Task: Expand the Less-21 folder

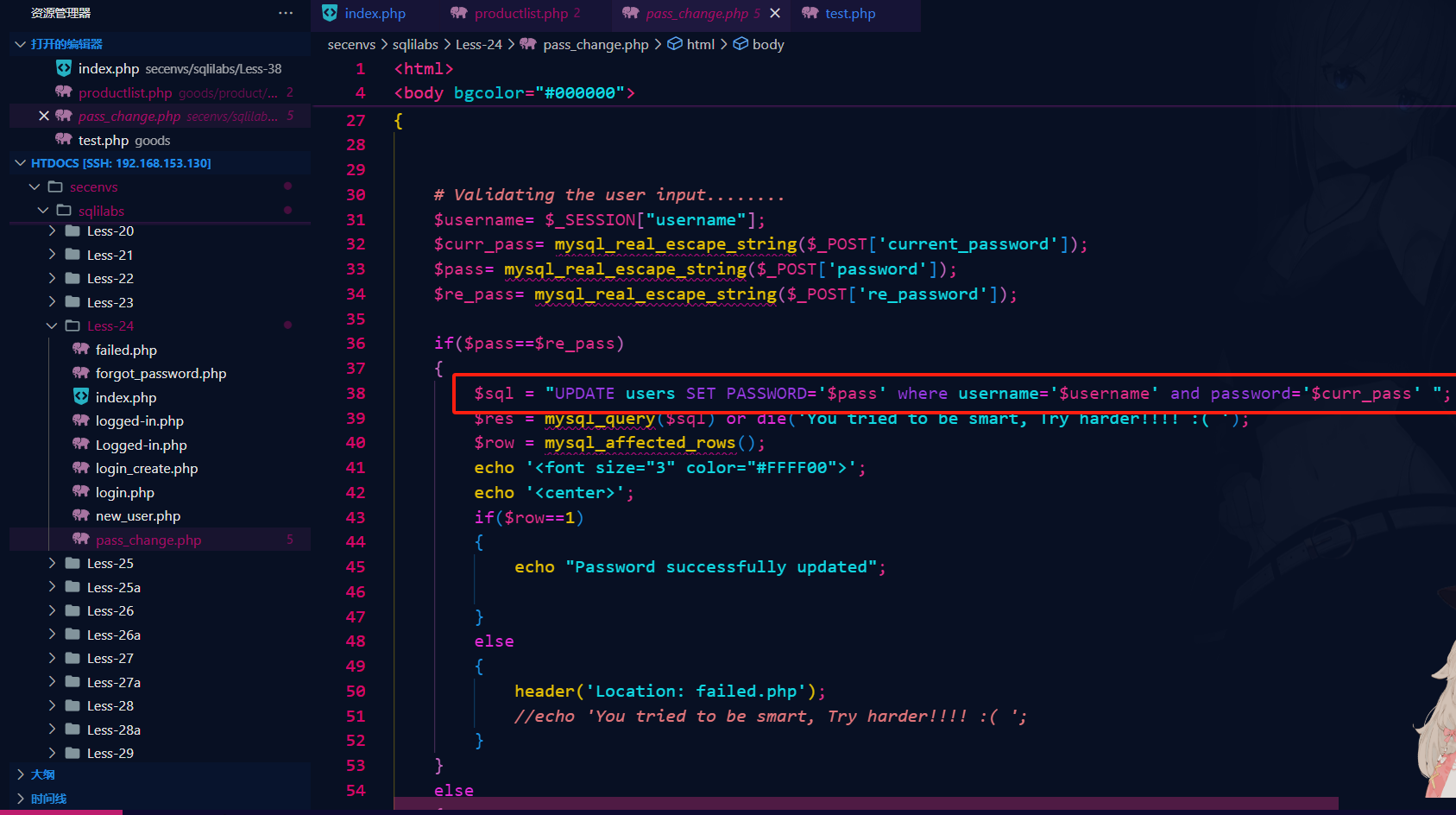Action: tap(52, 255)
